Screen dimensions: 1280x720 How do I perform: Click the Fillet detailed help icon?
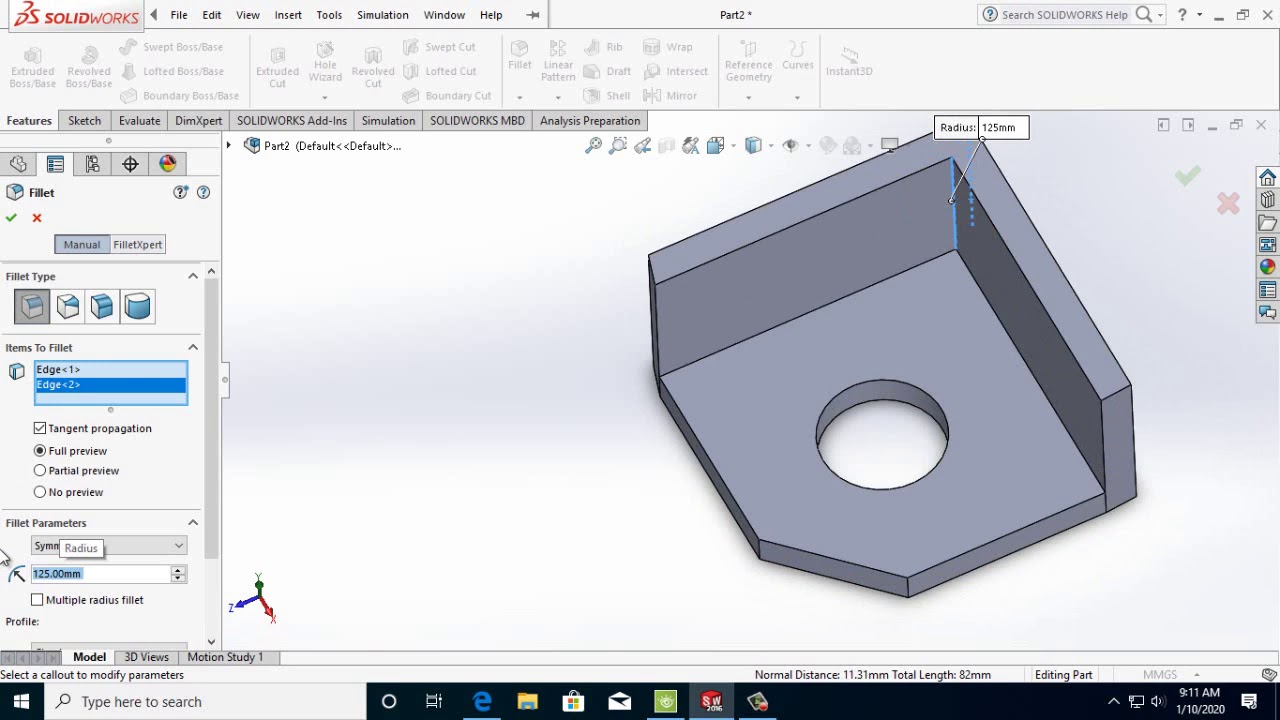pos(181,192)
